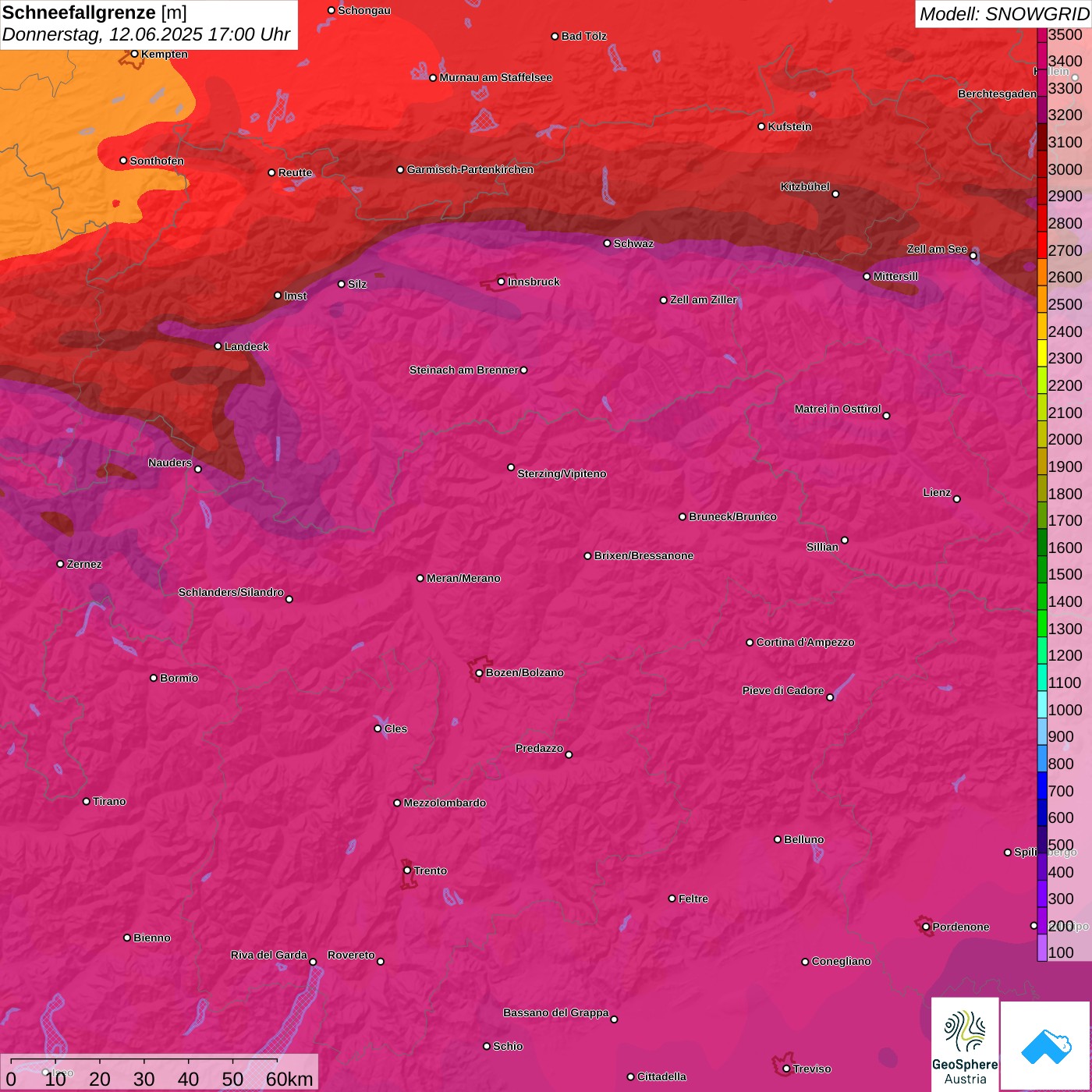Click the Rovereto label

351,955
